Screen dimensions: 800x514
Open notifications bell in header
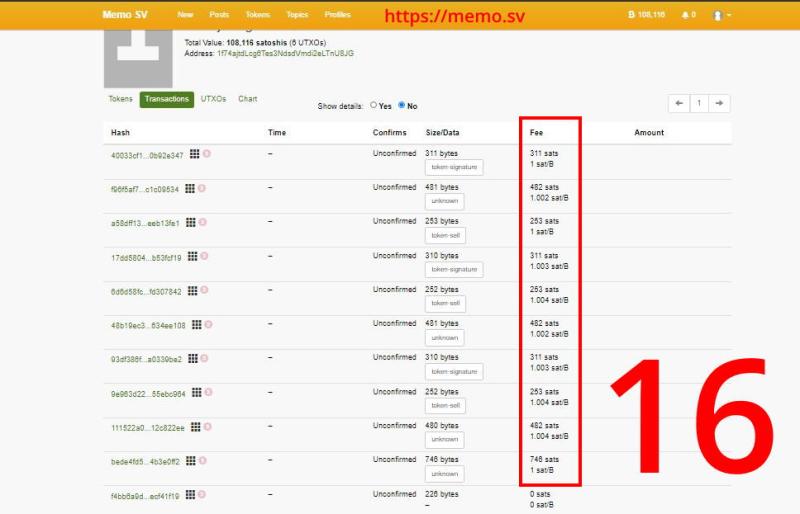[688, 15]
